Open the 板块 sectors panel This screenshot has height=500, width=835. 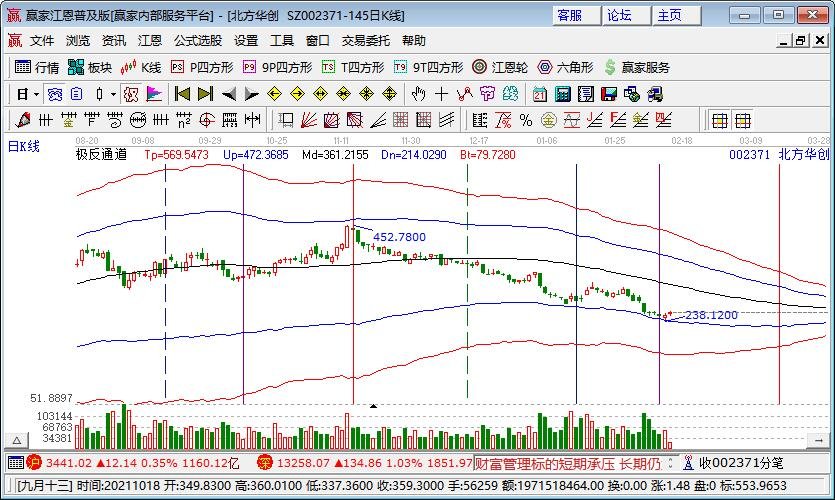pos(90,68)
